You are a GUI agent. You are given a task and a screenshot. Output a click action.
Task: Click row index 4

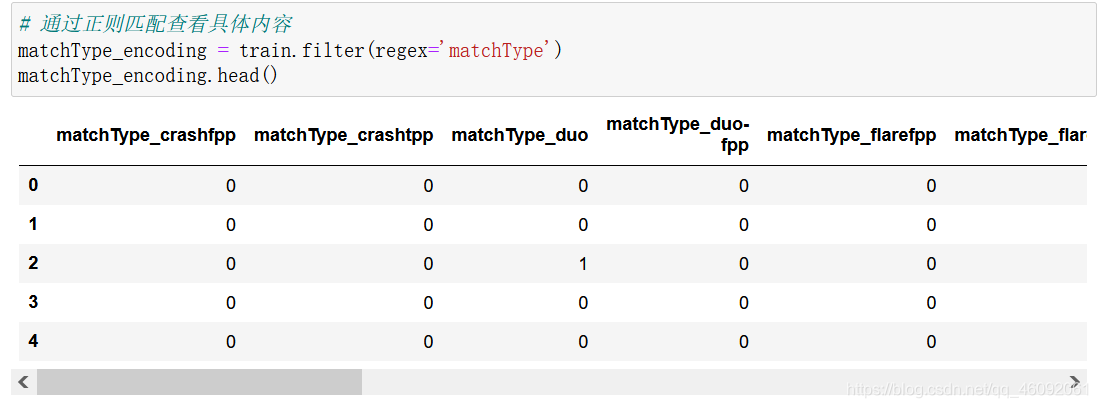click(x=33, y=342)
